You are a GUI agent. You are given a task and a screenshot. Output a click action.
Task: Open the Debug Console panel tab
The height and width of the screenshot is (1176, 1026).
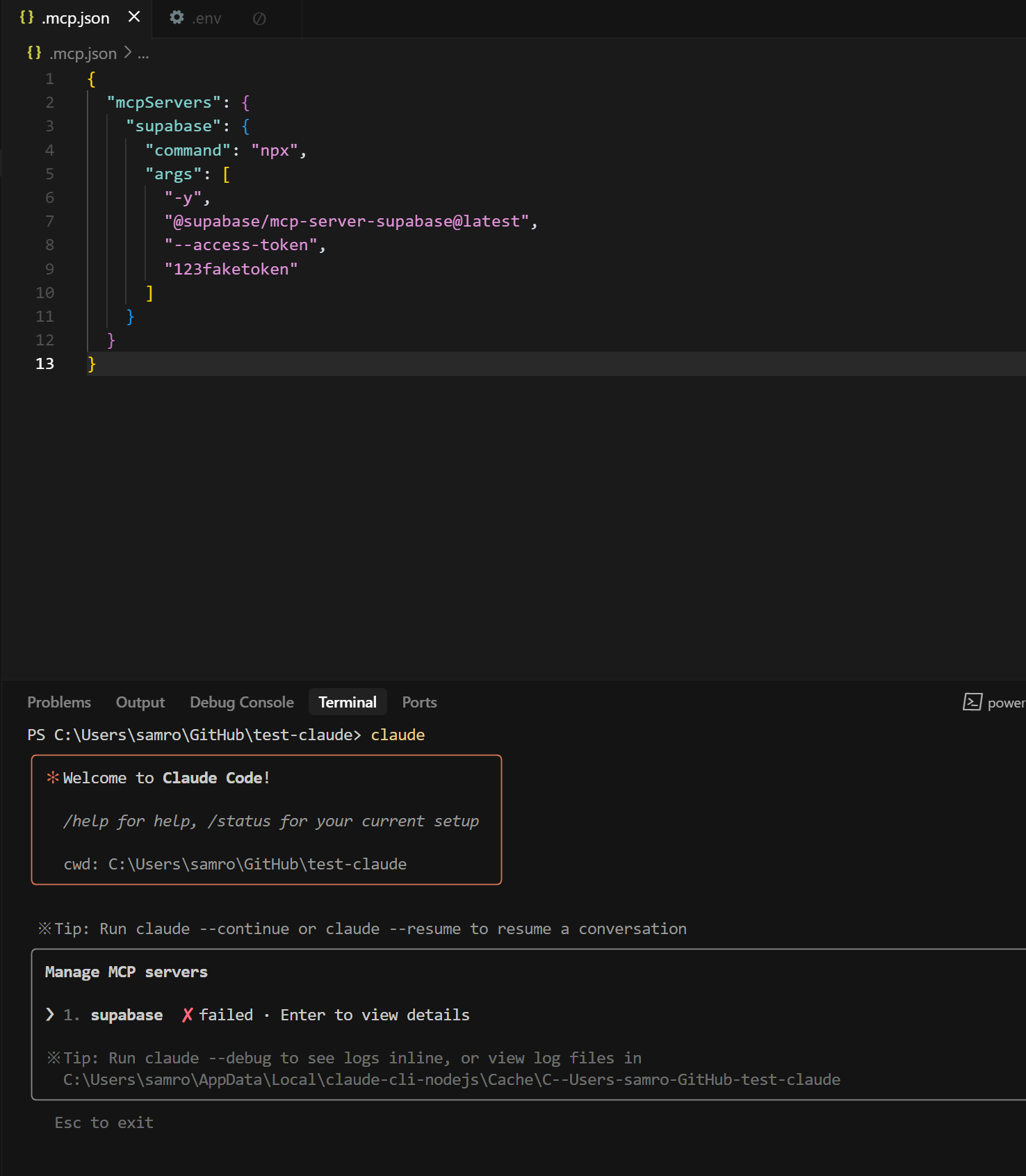click(242, 702)
